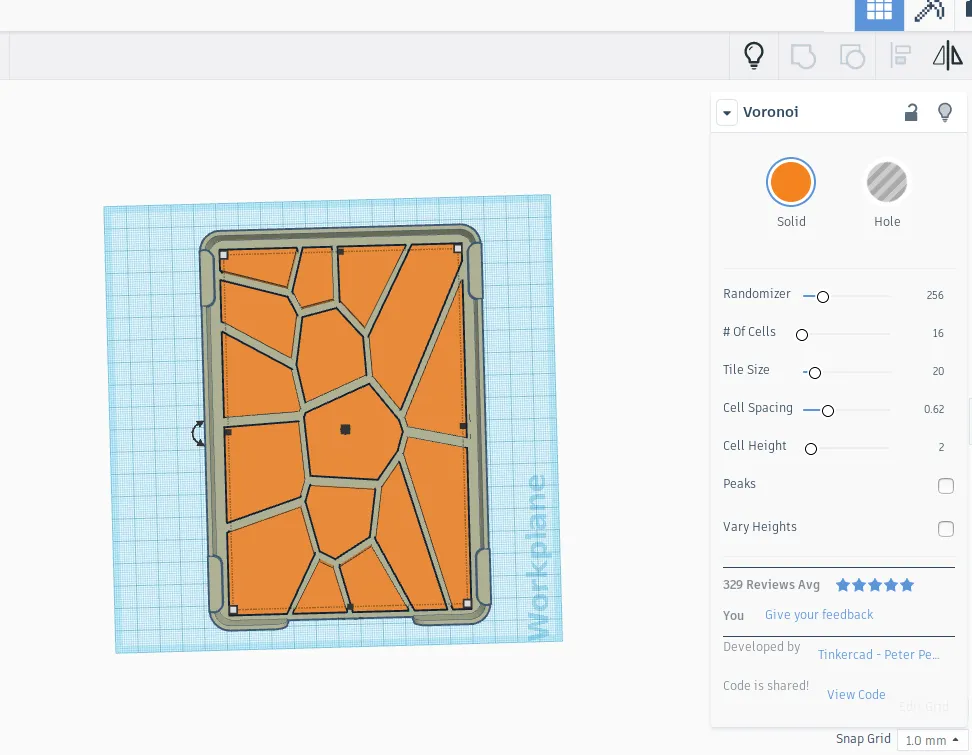Image resolution: width=972 pixels, height=755 pixels.
Task: Hide the selected Voronoi shape
Action: point(945,112)
